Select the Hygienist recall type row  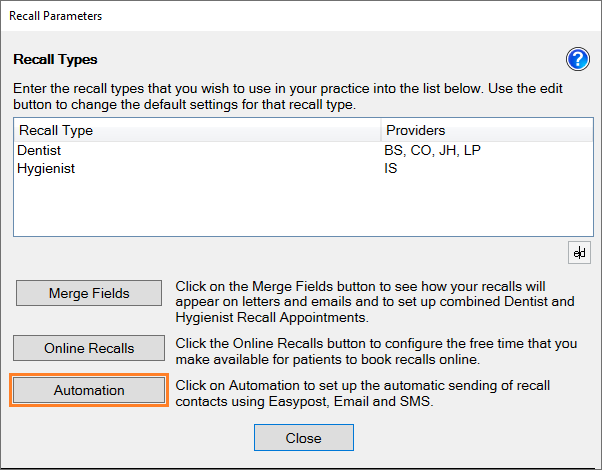[x=303, y=168]
